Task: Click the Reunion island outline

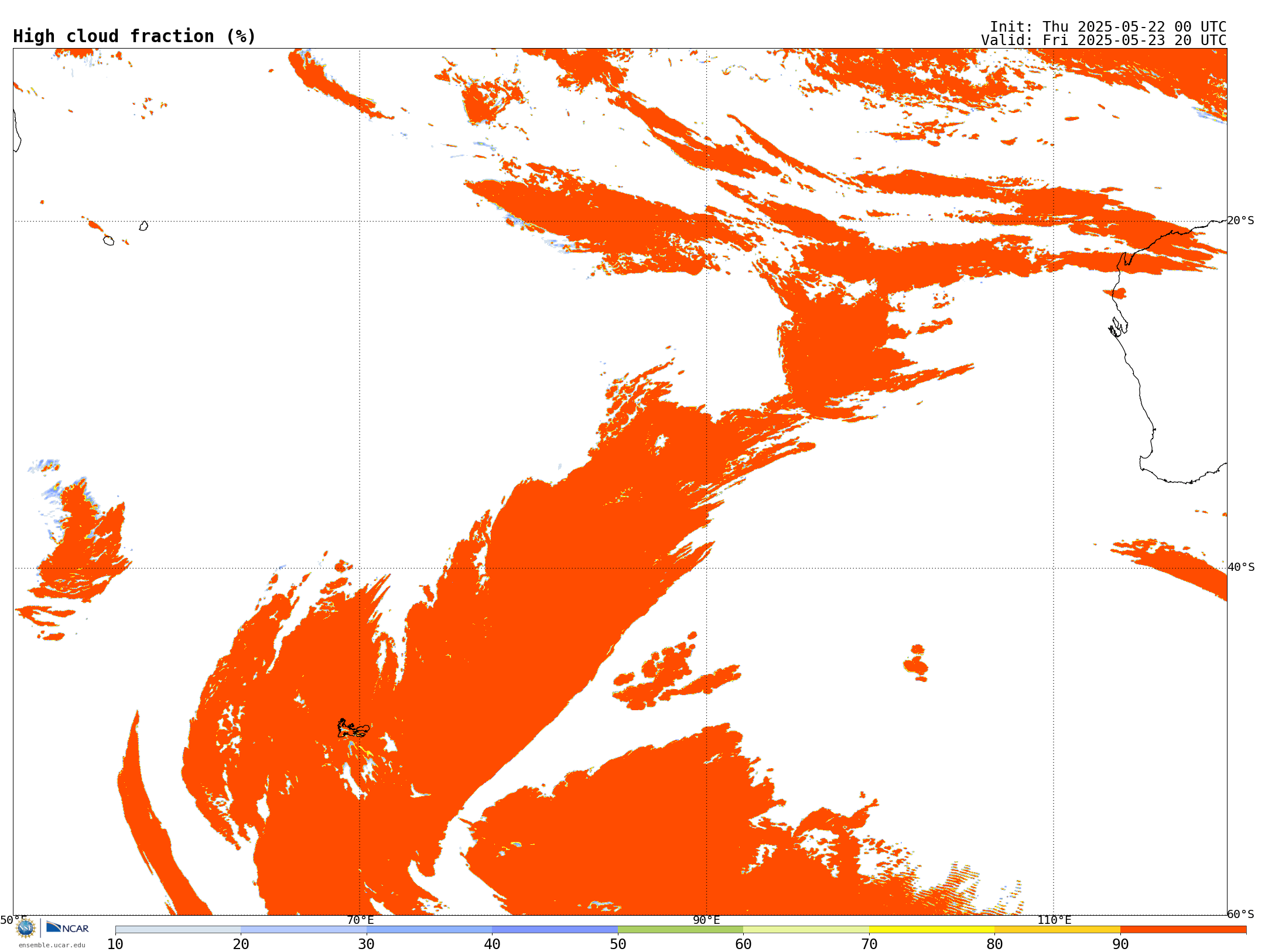Action: click(108, 241)
